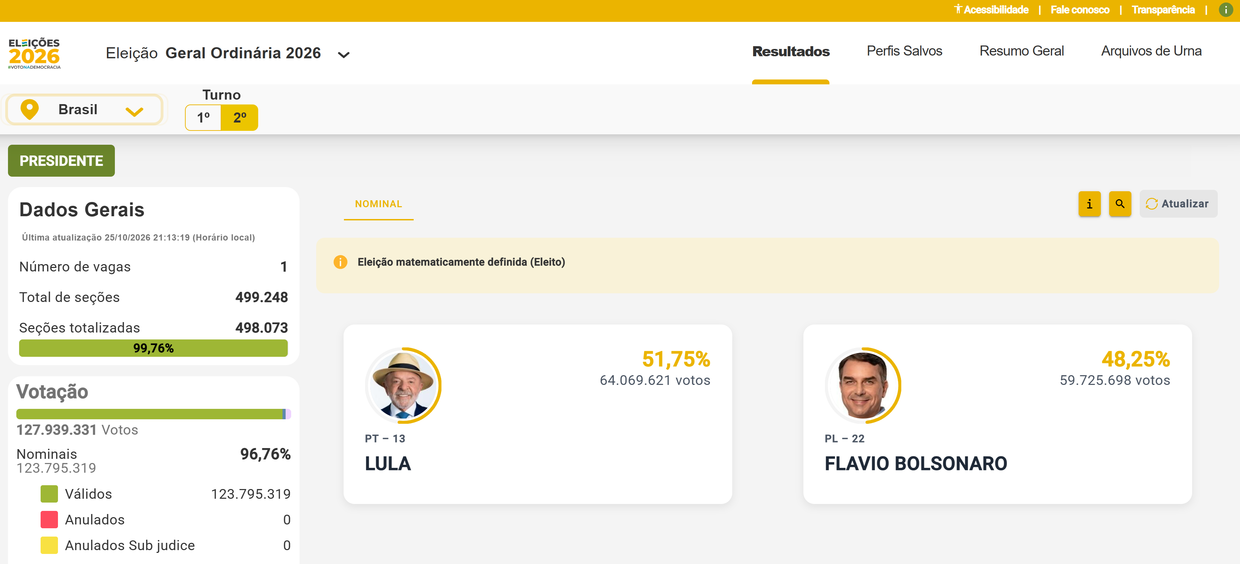Click the 99,76% sections progress bar
1240x564 pixels.
(153, 348)
